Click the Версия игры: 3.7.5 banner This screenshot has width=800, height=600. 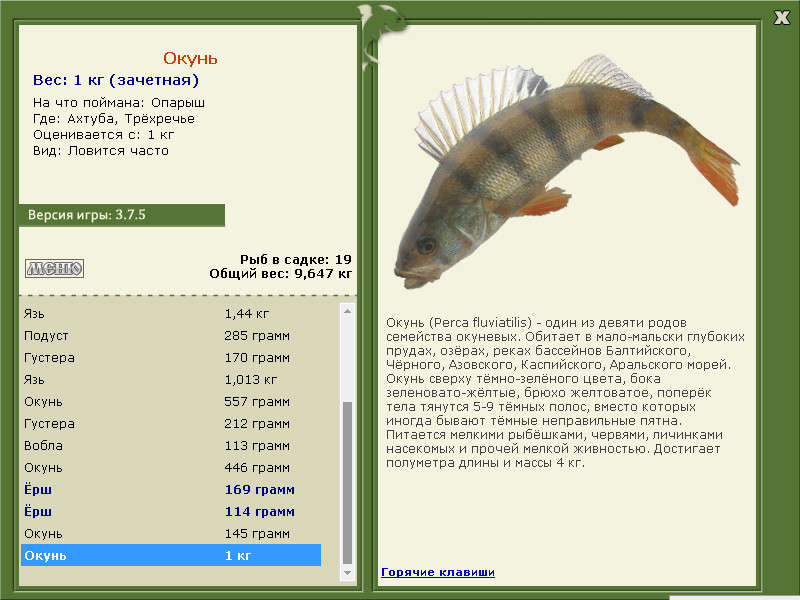click(x=122, y=215)
